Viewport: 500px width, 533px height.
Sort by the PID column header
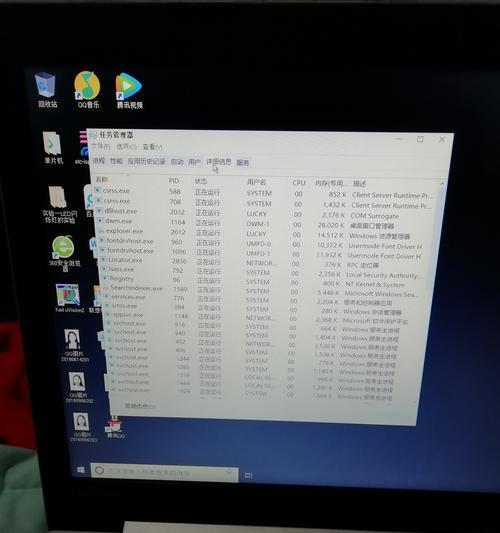174,181
